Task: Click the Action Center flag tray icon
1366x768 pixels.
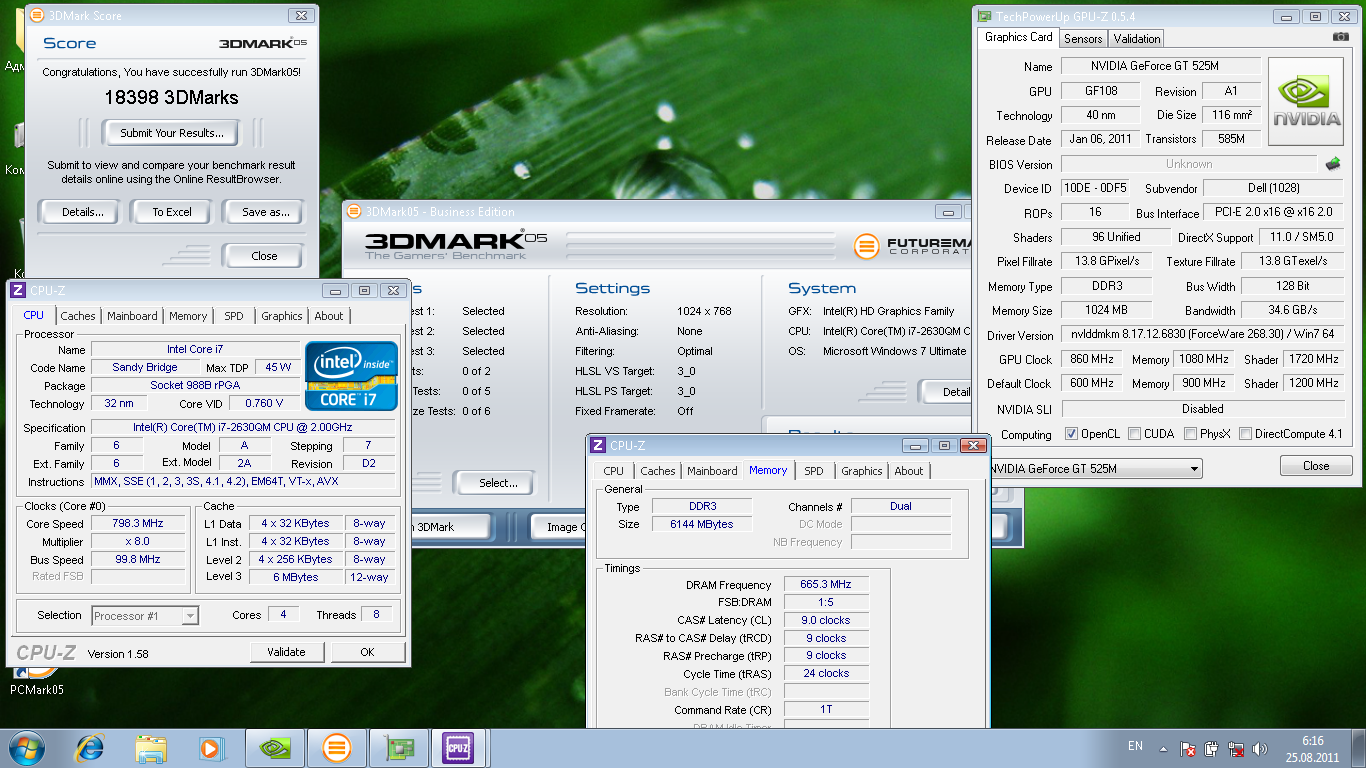Action: click(1188, 748)
